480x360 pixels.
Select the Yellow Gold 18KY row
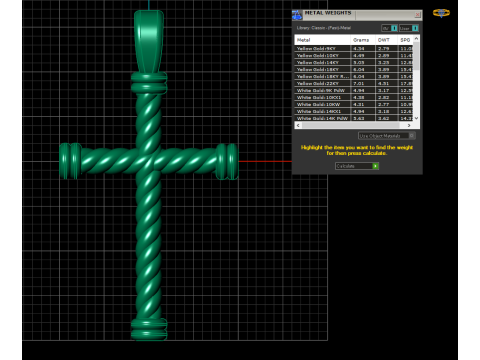pyautogui.click(x=354, y=69)
